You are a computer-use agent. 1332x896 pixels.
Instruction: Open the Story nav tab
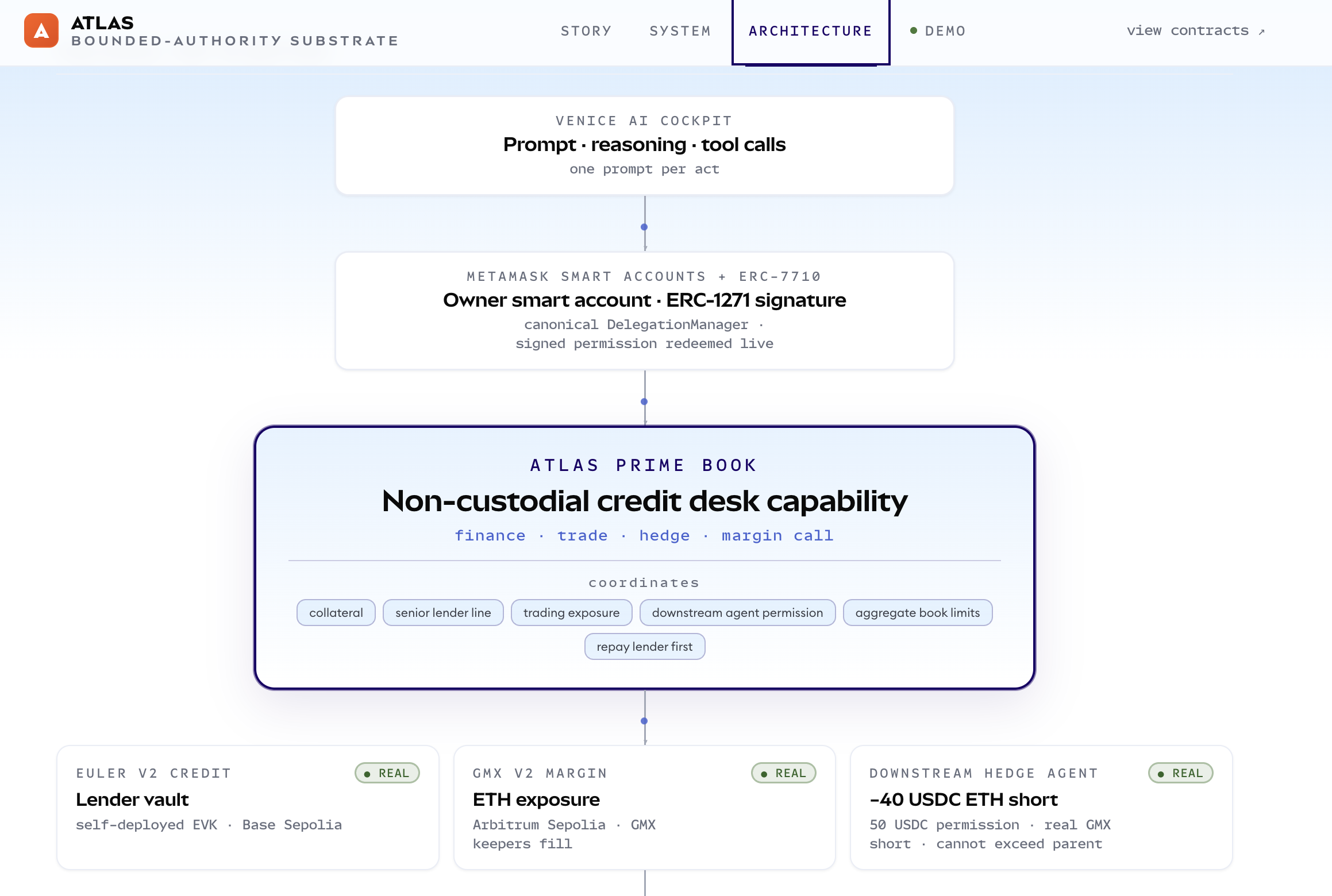(586, 31)
